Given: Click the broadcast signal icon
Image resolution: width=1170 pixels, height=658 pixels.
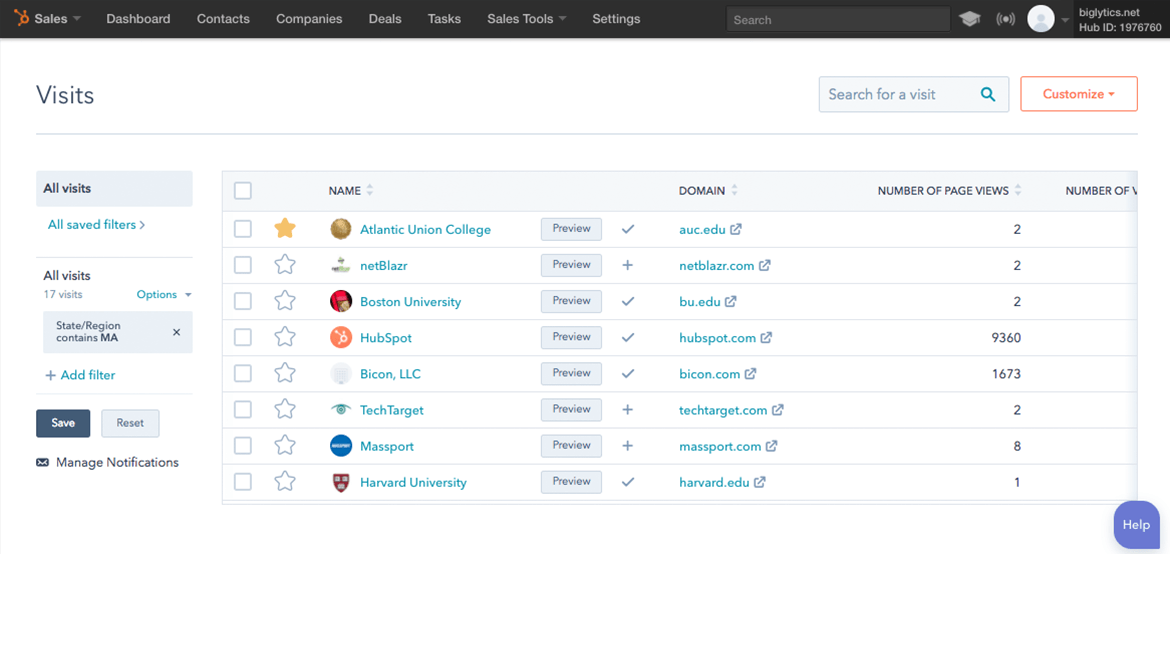Looking at the screenshot, I should 1005,19.
